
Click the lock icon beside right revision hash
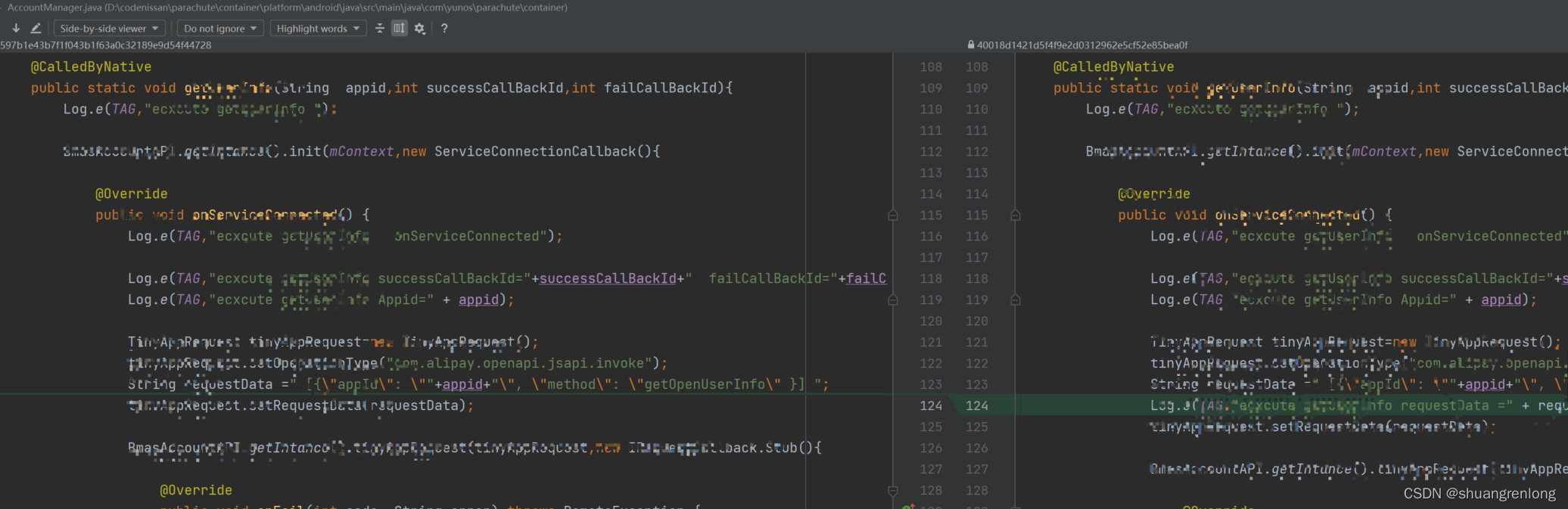(971, 45)
